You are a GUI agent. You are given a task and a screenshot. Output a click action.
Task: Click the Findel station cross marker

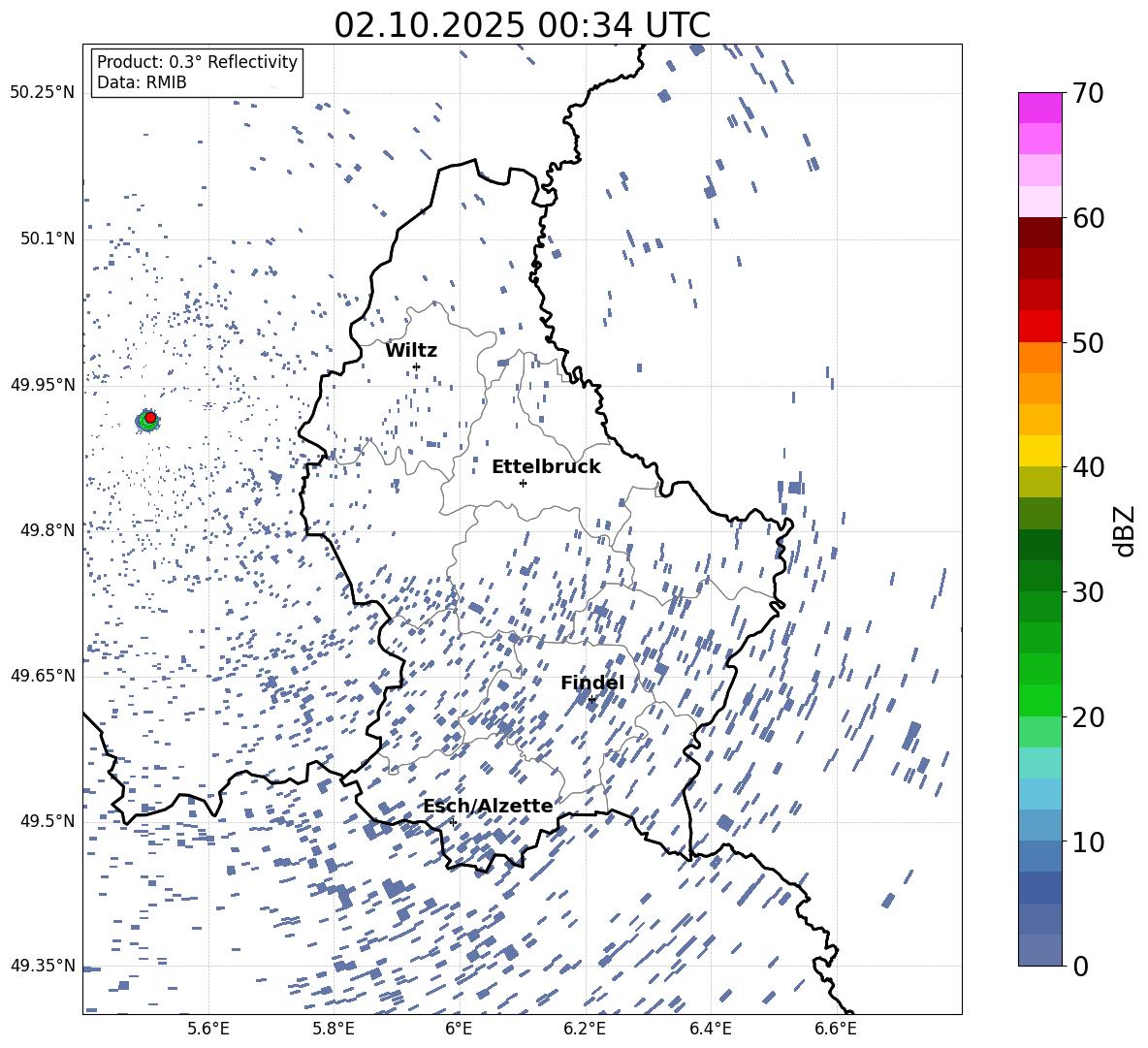click(591, 700)
